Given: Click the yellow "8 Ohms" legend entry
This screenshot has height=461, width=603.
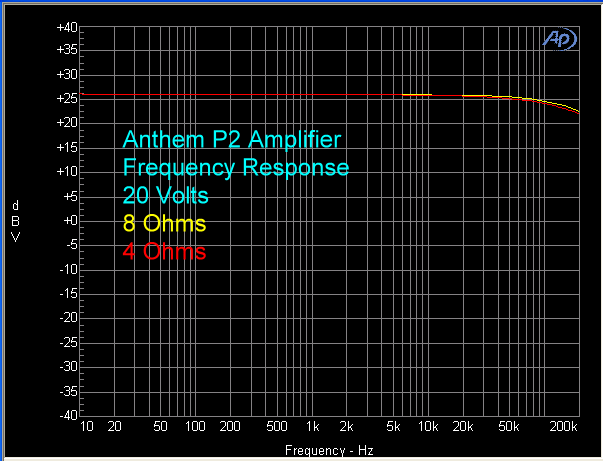Looking at the screenshot, I should [164, 222].
